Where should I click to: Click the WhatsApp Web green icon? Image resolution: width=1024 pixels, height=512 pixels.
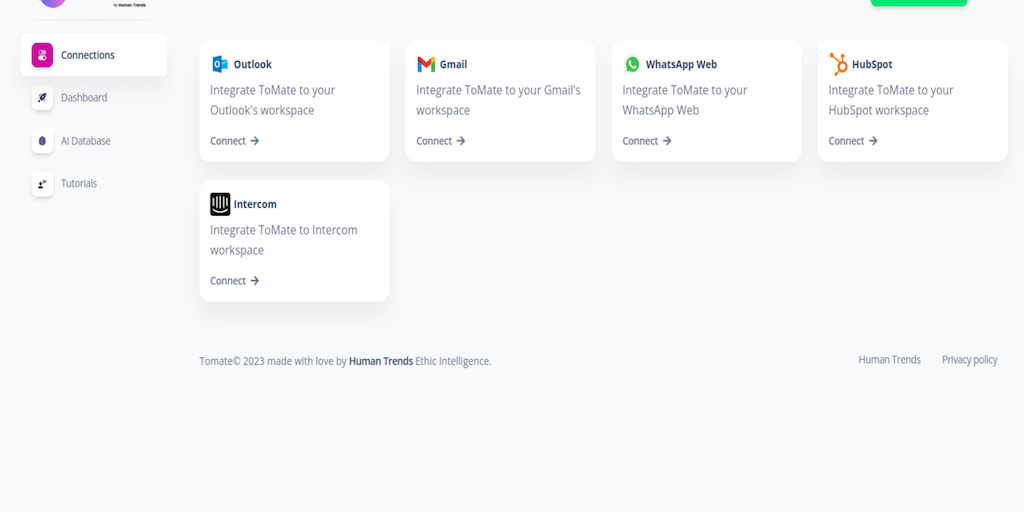click(632, 64)
